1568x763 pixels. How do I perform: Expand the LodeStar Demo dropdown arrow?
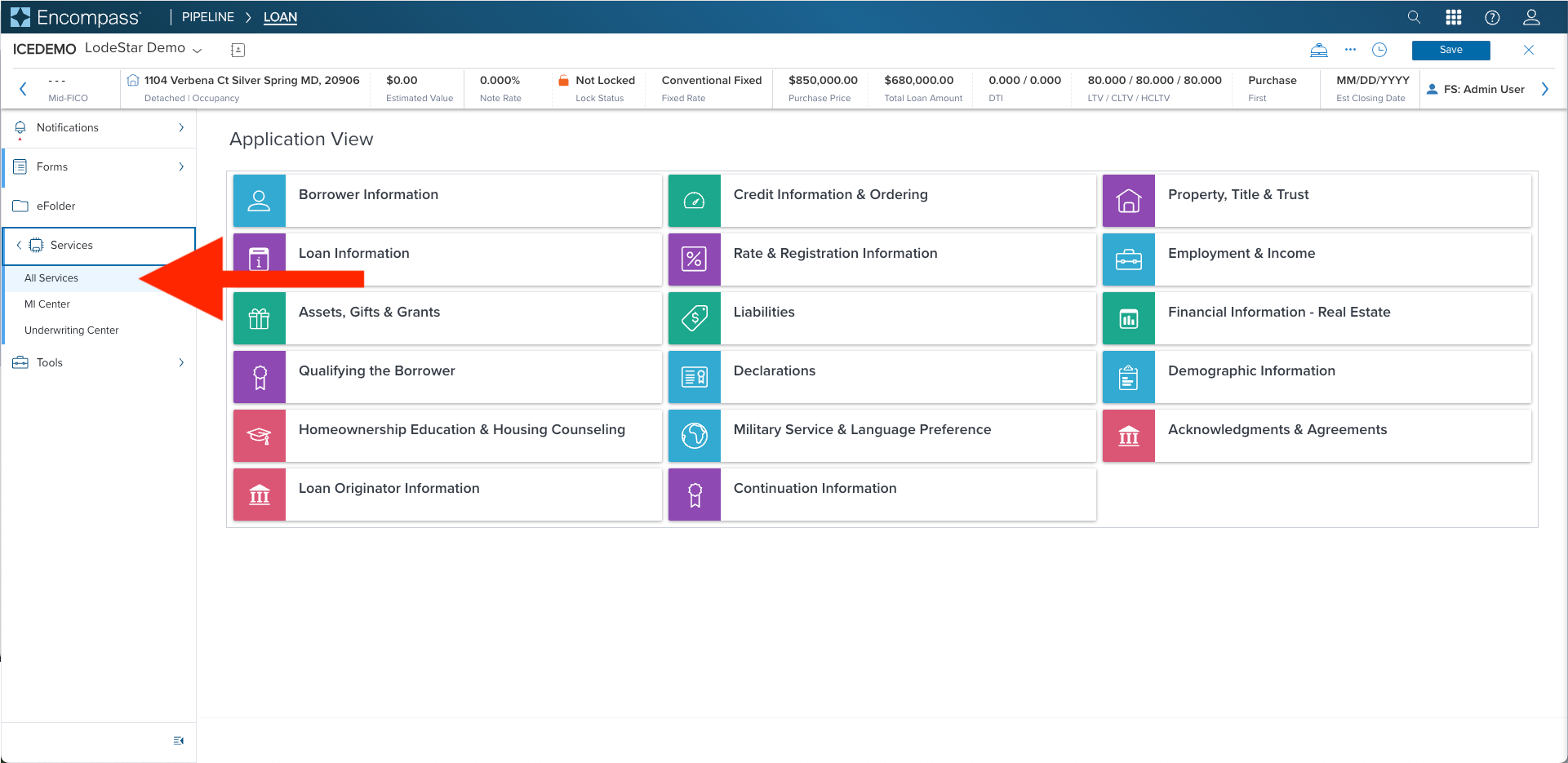[197, 50]
